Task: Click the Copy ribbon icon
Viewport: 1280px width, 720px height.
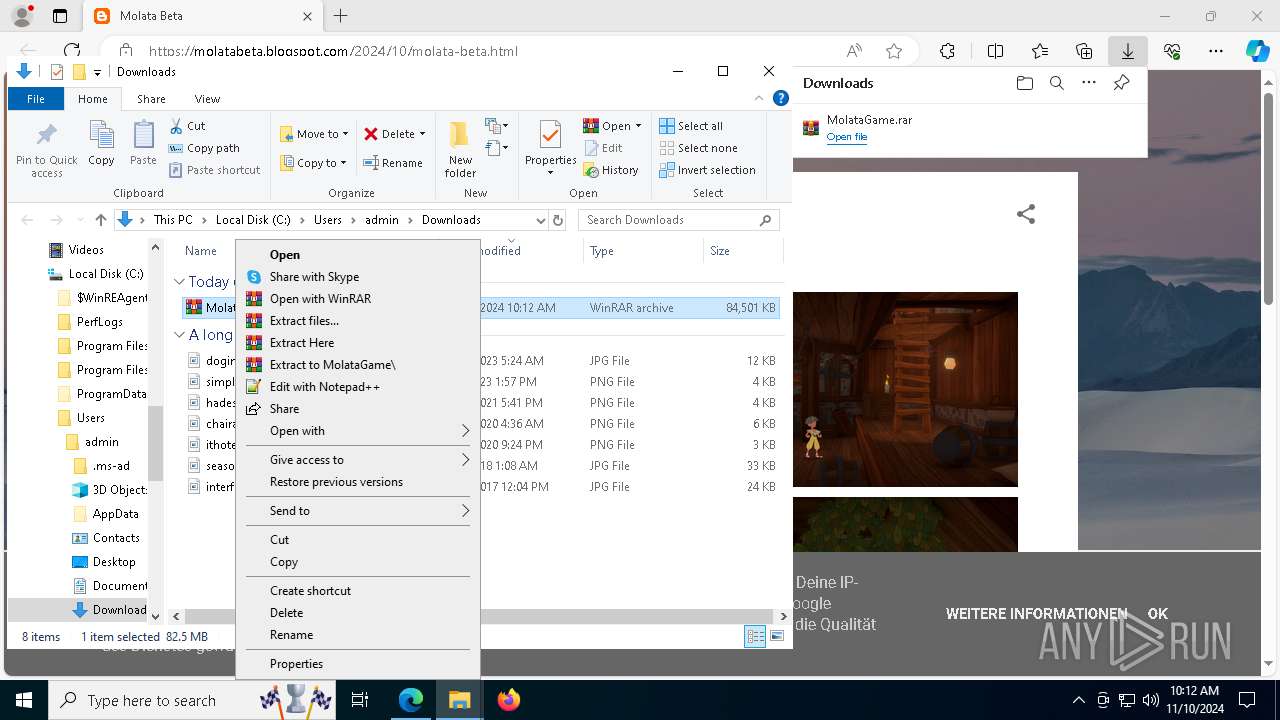Action: click(101, 144)
